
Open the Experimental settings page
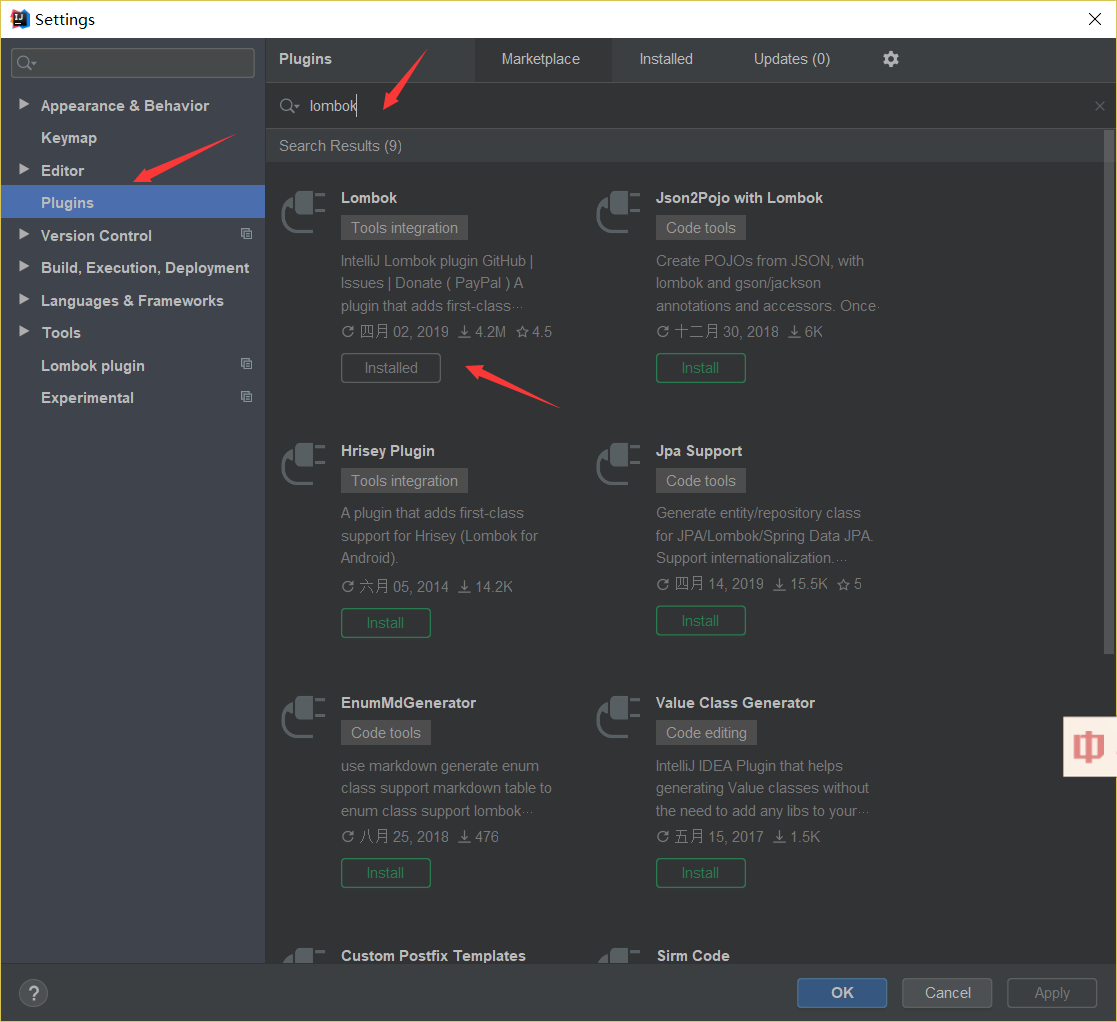87,397
